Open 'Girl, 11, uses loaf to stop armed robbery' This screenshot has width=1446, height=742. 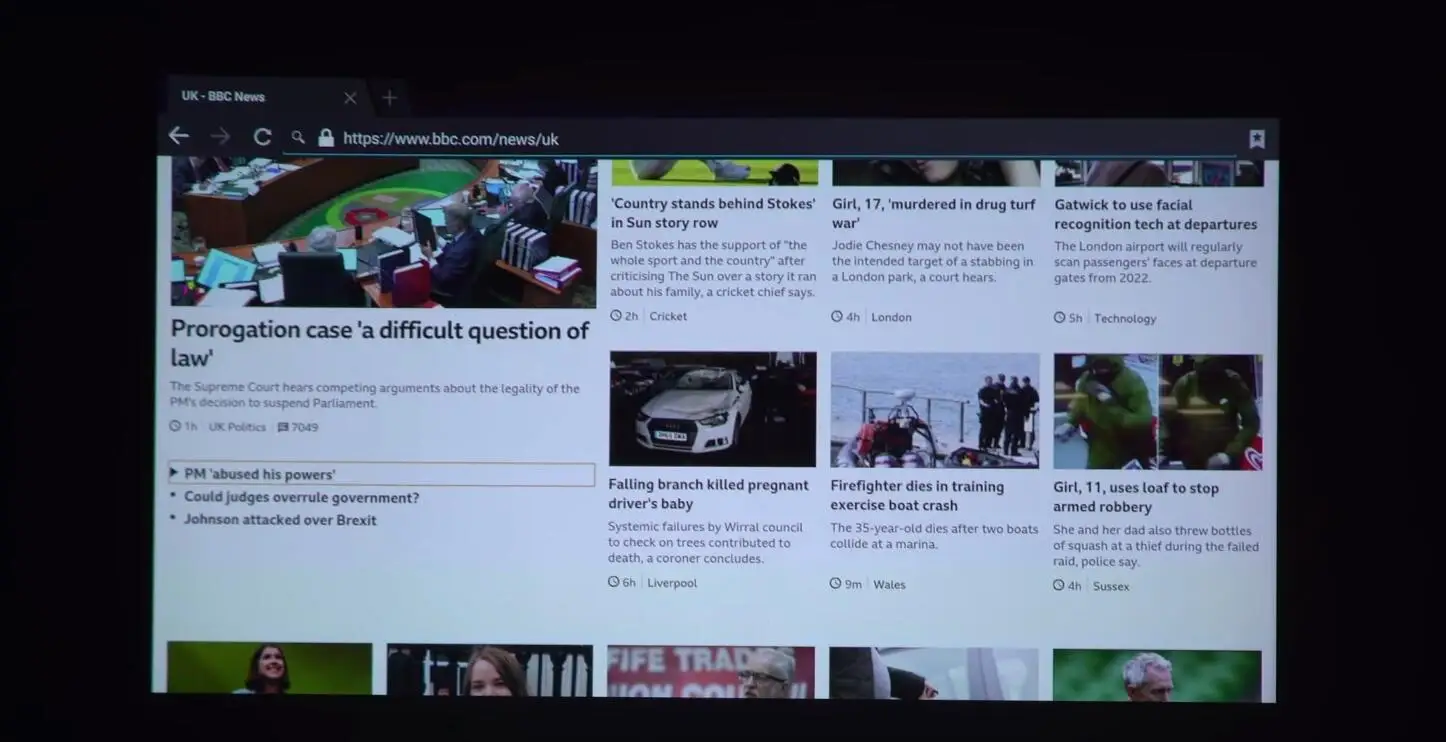tap(1135, 497)
